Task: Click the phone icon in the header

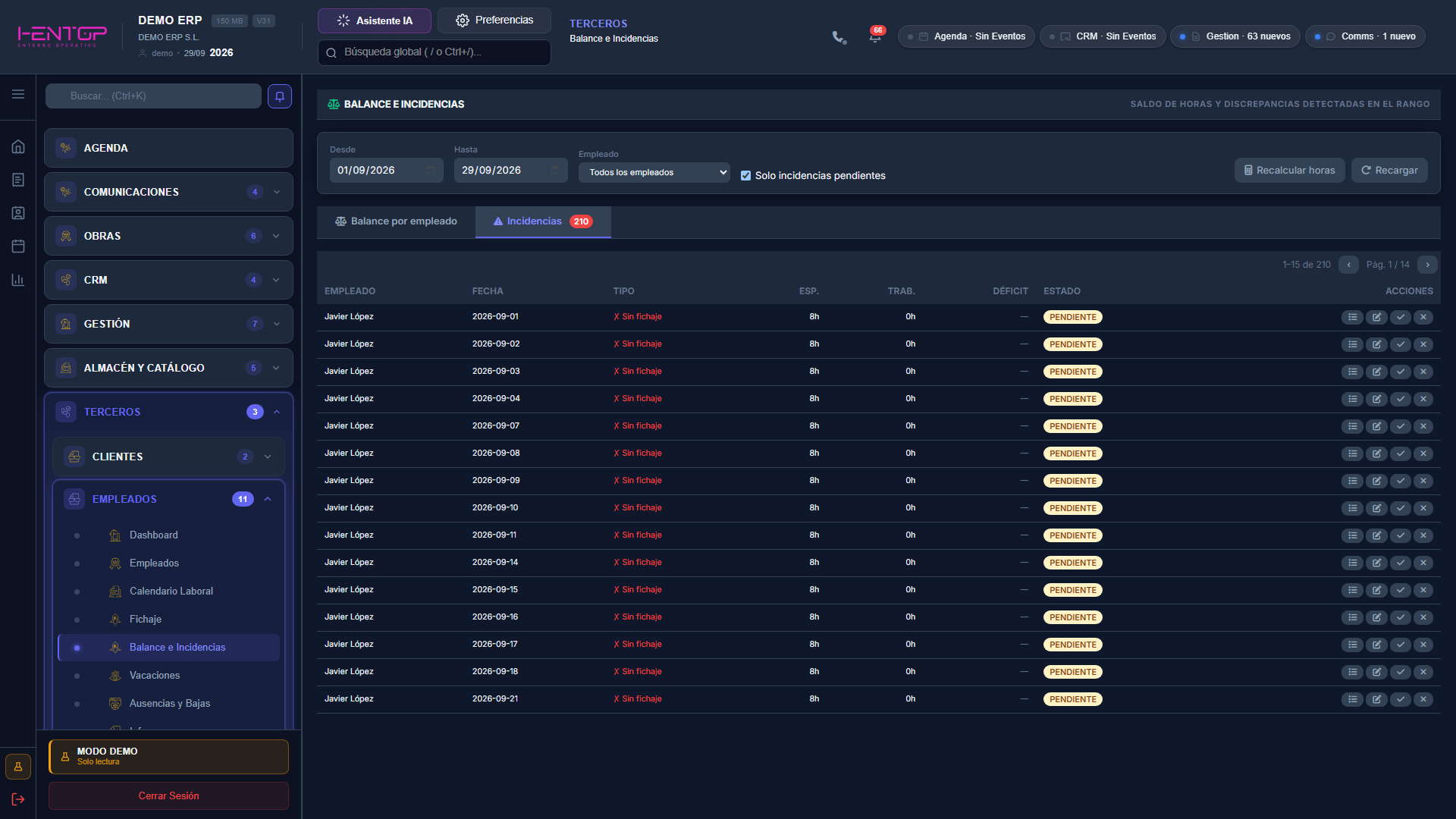Action: point(839,37)
